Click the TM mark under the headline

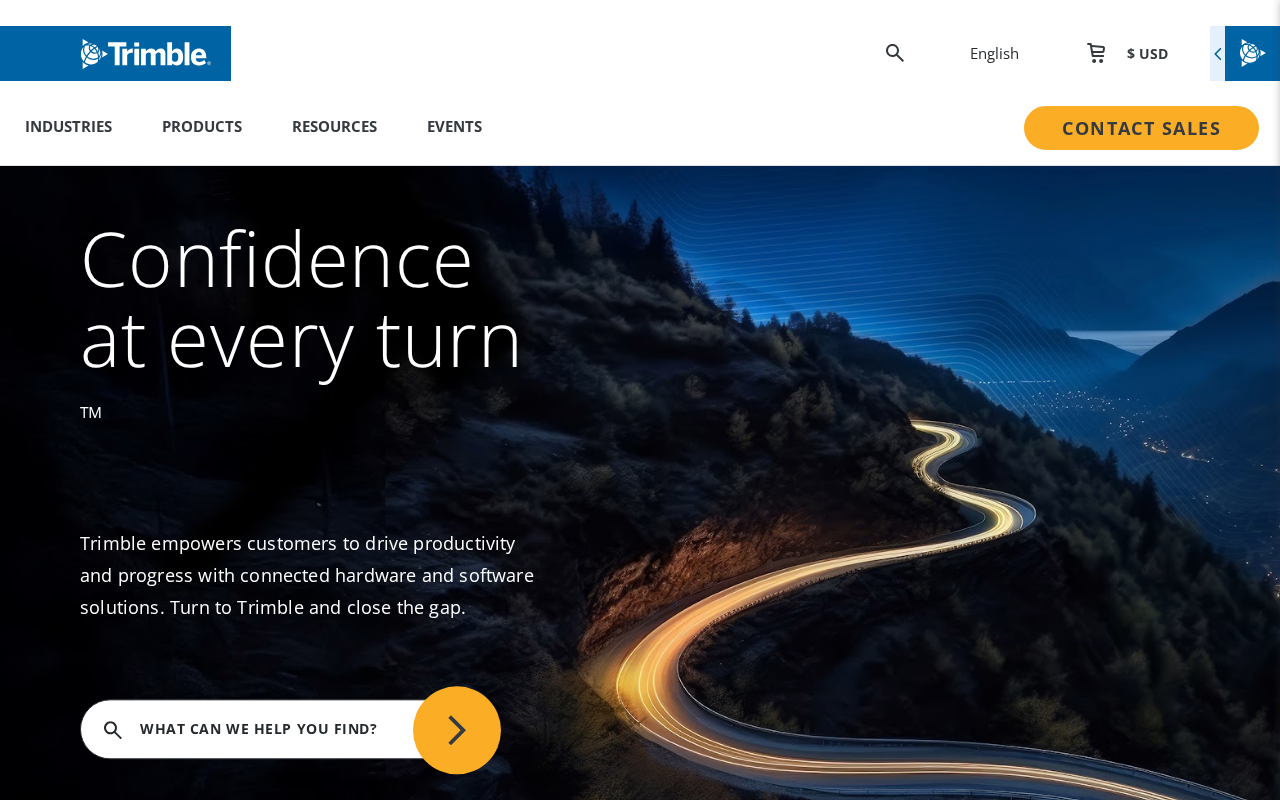pos(91,412)
